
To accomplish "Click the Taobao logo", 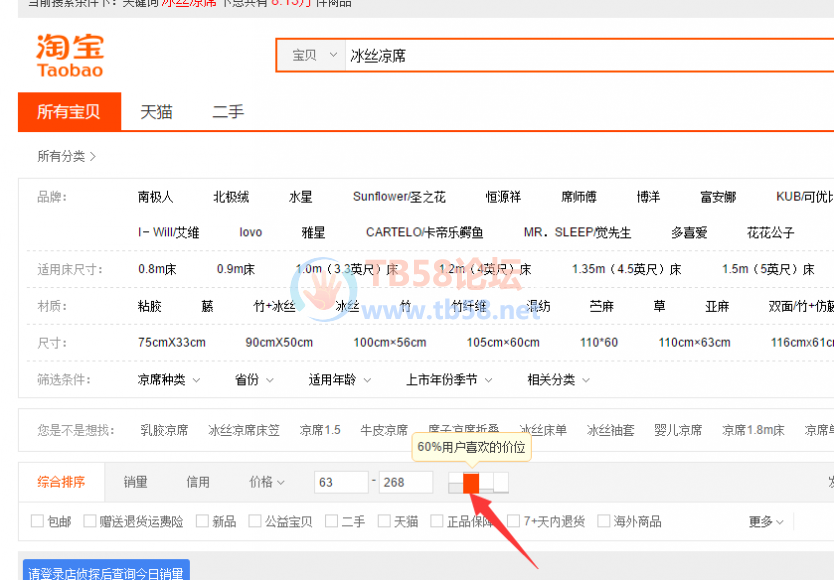I will point(70,55).
